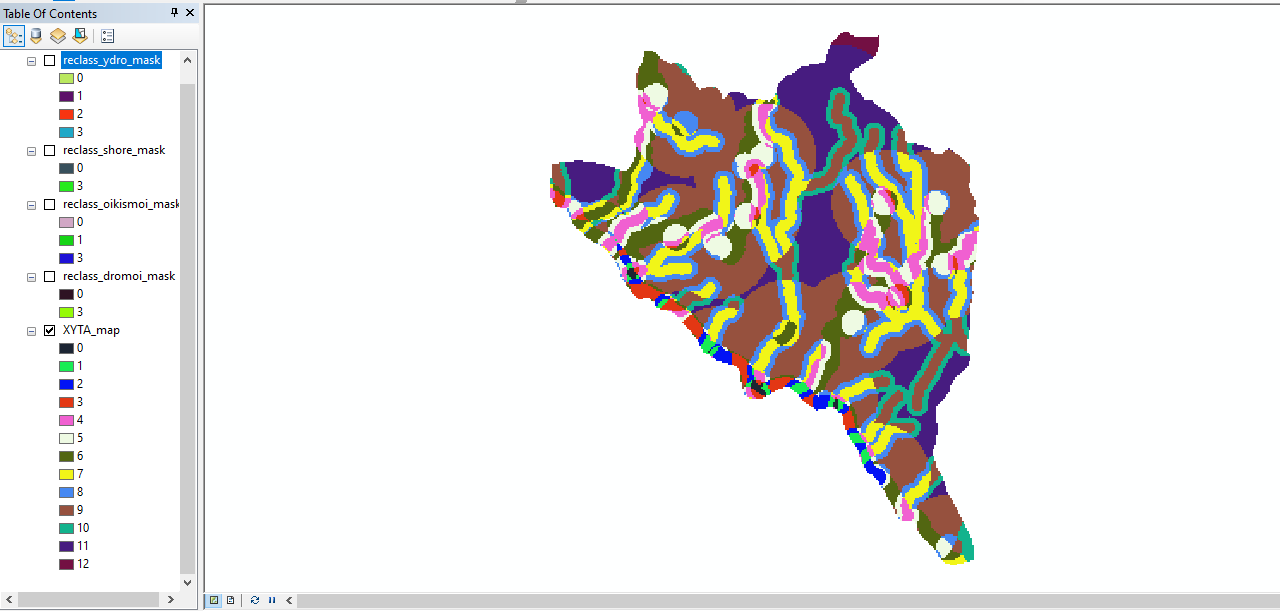Collapse the reclass_dromoi_mask legend

coord(31,276)
